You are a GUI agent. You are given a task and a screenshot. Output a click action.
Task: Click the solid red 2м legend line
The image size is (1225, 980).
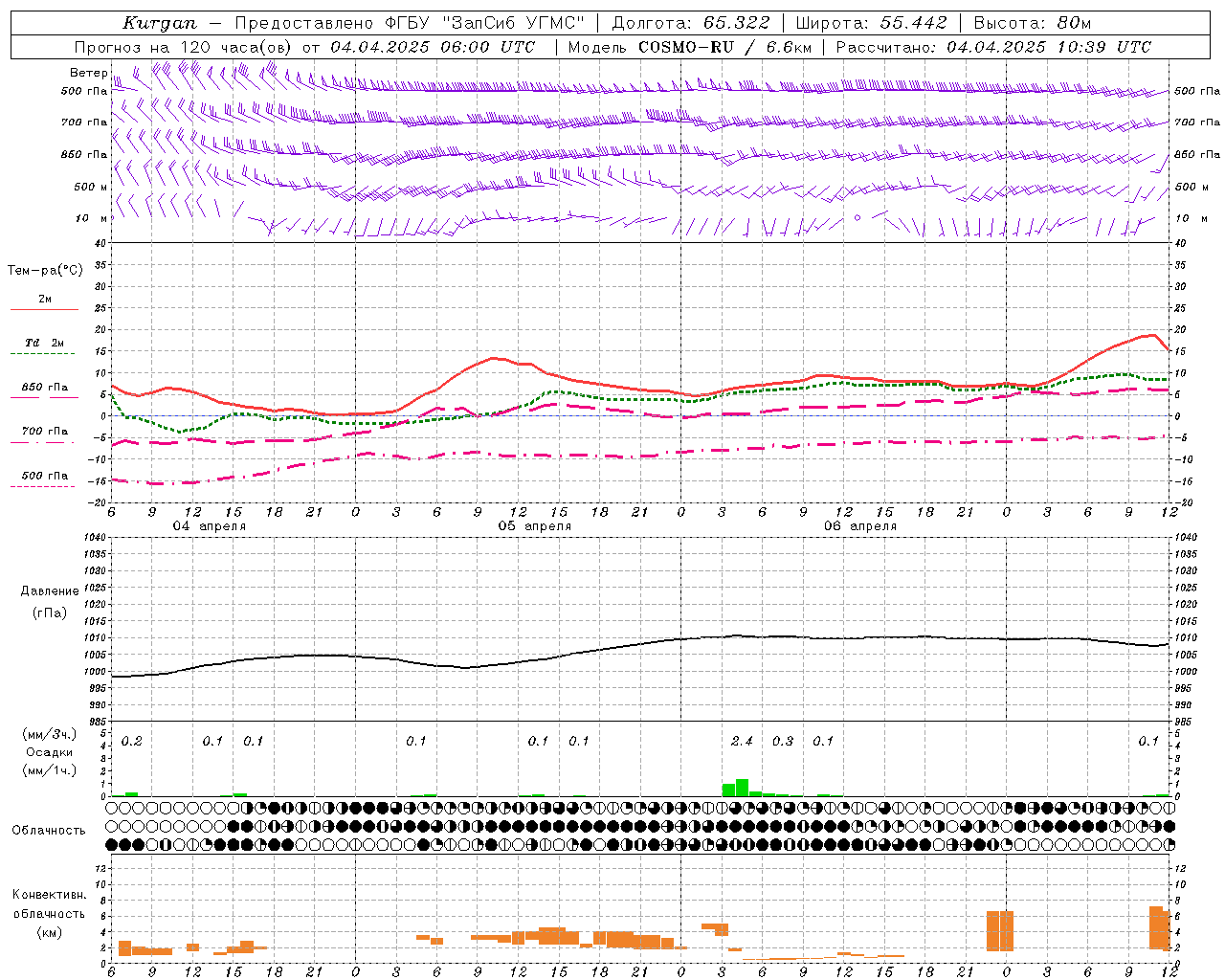pos(44,309)
